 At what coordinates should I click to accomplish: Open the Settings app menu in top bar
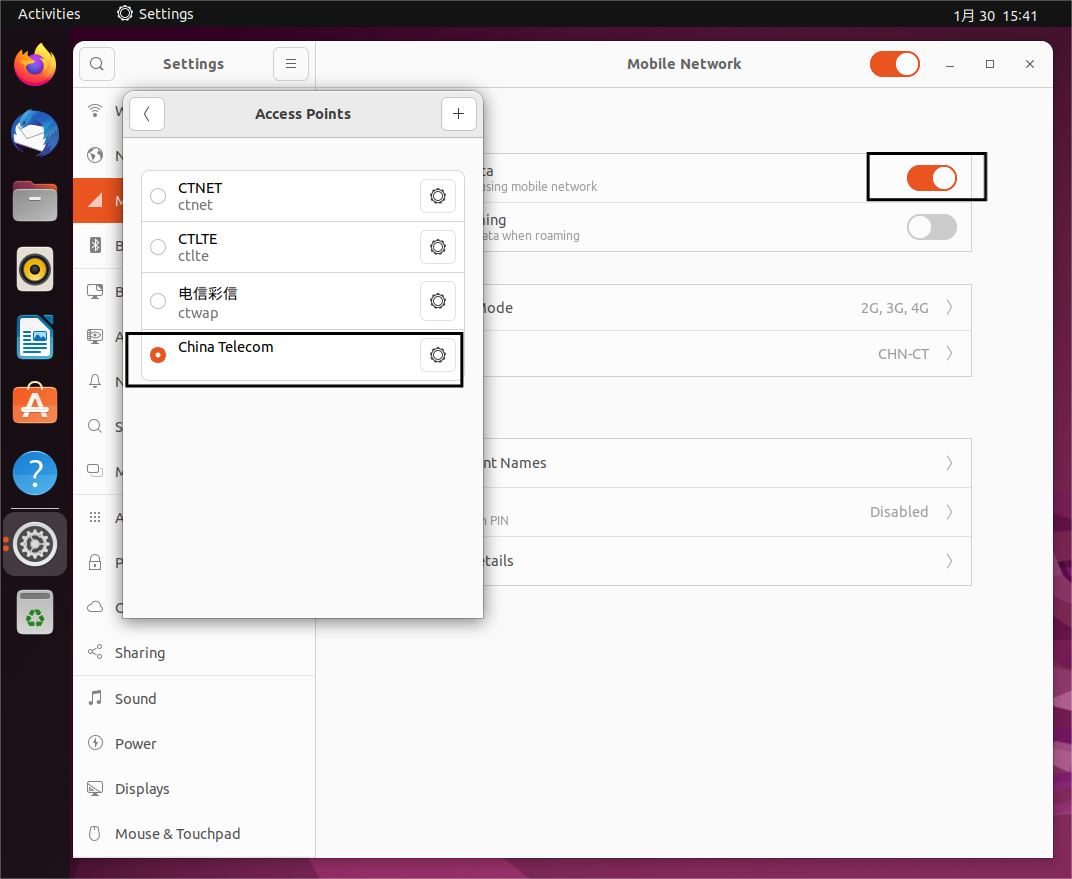click(155, 14)
